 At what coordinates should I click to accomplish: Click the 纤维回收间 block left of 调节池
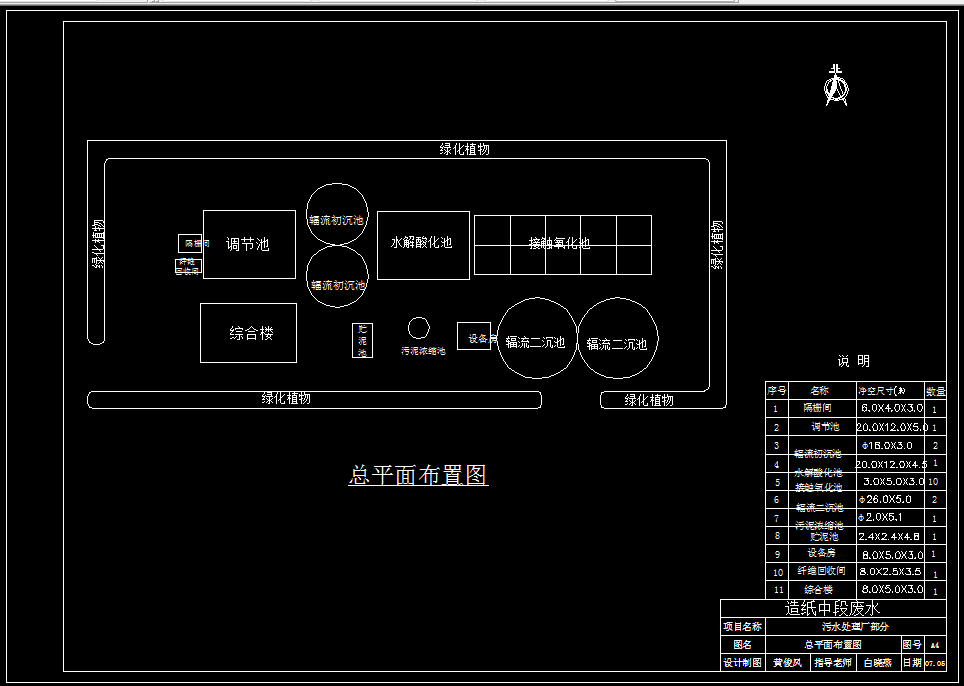(x=186, y=267)
